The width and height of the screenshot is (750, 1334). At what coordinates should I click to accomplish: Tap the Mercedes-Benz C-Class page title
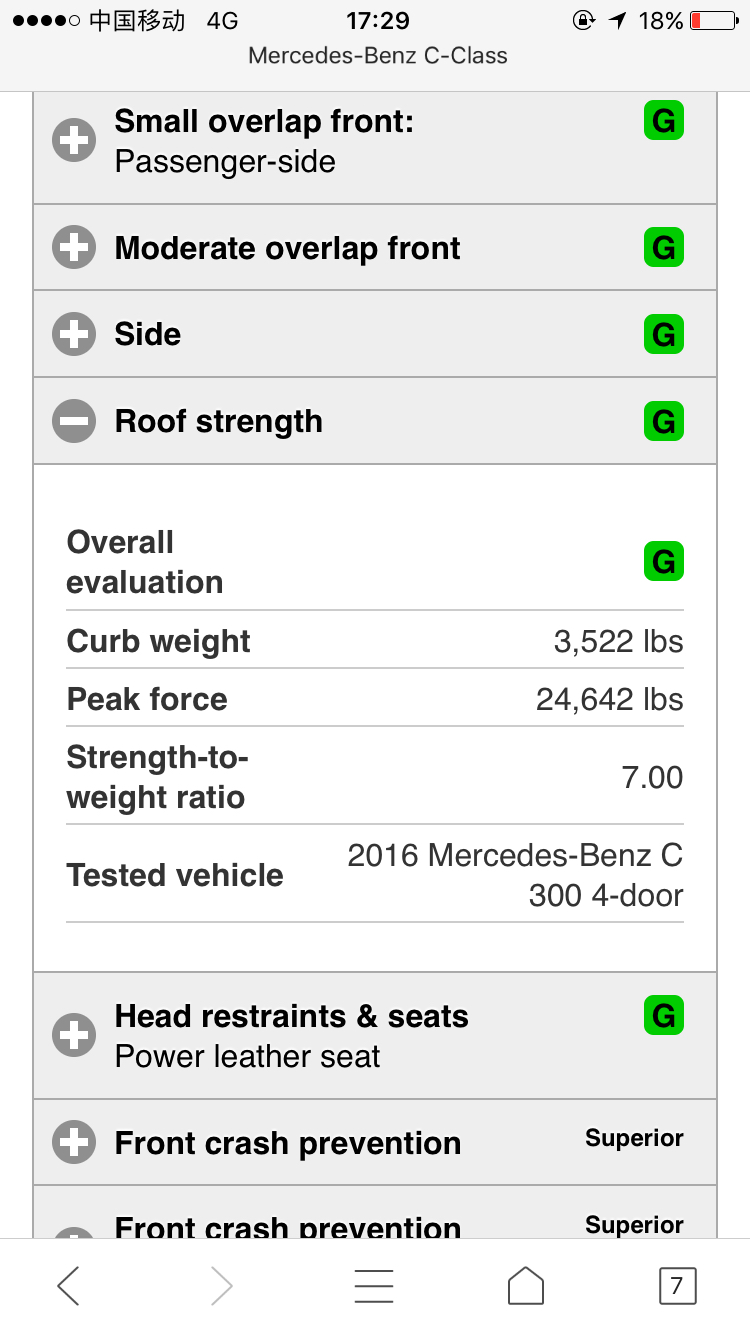[x=377, y=56]
